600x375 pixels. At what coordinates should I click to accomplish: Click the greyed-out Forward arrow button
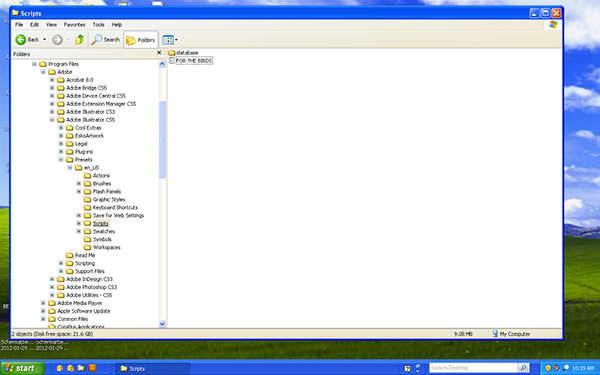coord(57,39)
